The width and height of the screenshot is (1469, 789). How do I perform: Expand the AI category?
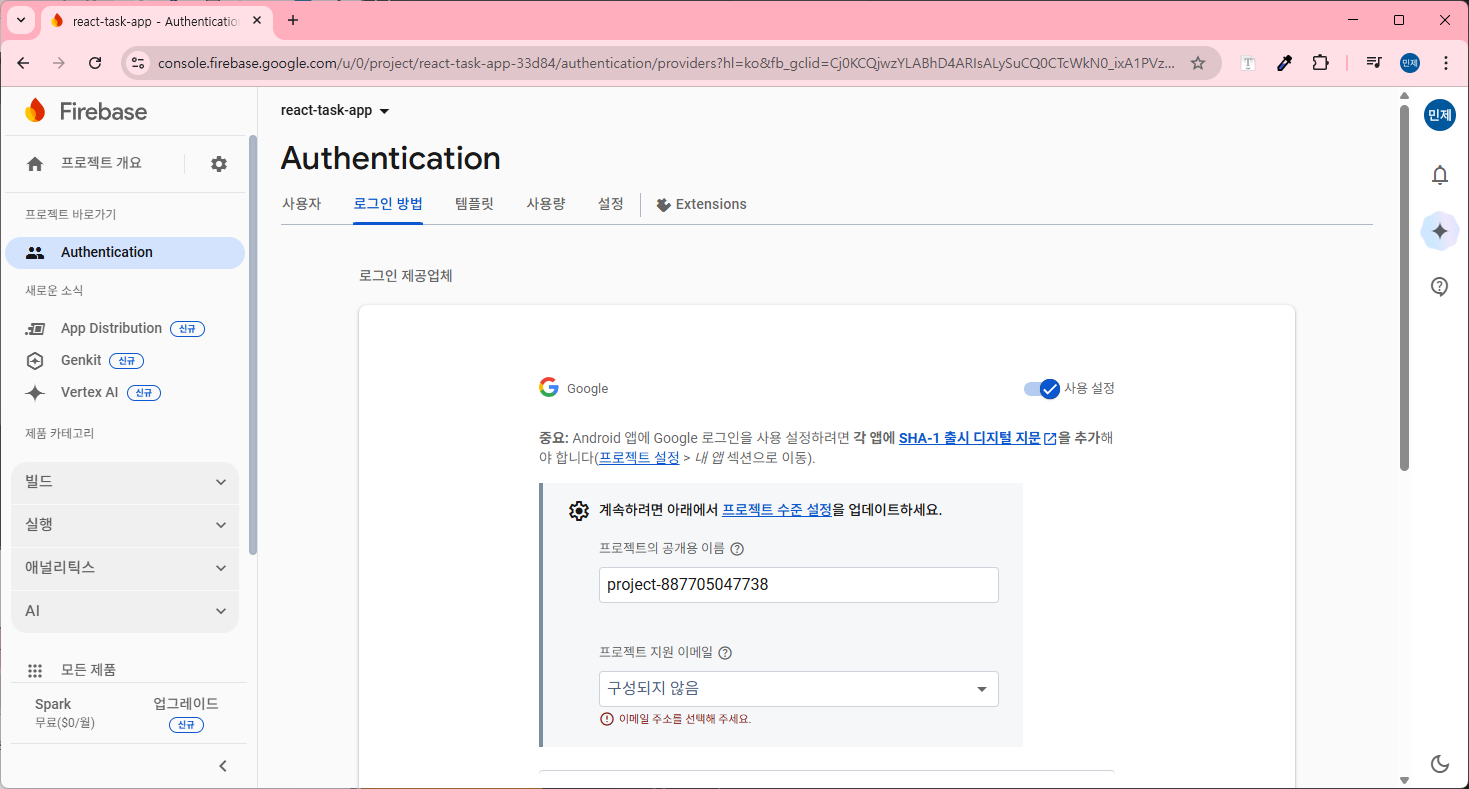point(125,611)
